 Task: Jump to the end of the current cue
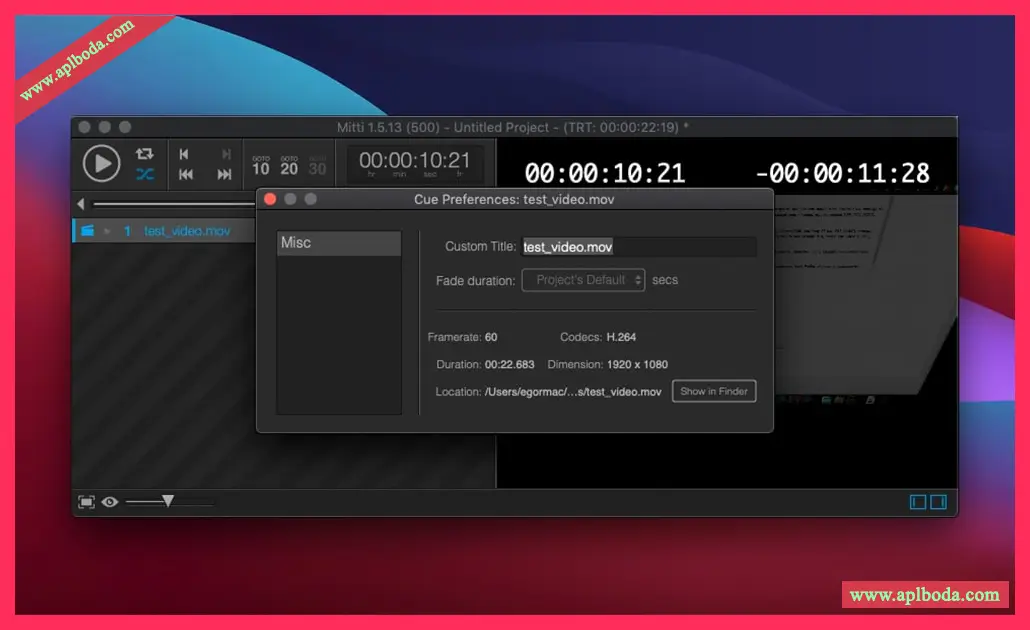[225, 154]
